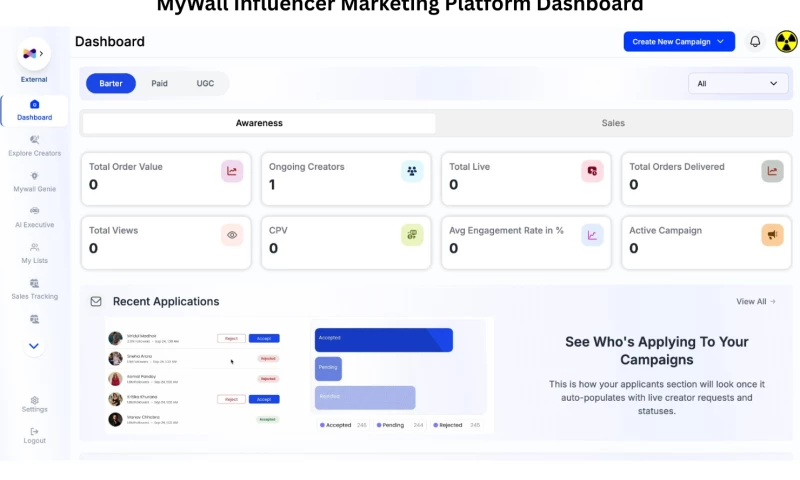Click Avg Engagement Rate graph icon
The image size is (800, 480).
pyautogui.click(x=592, y=235)
